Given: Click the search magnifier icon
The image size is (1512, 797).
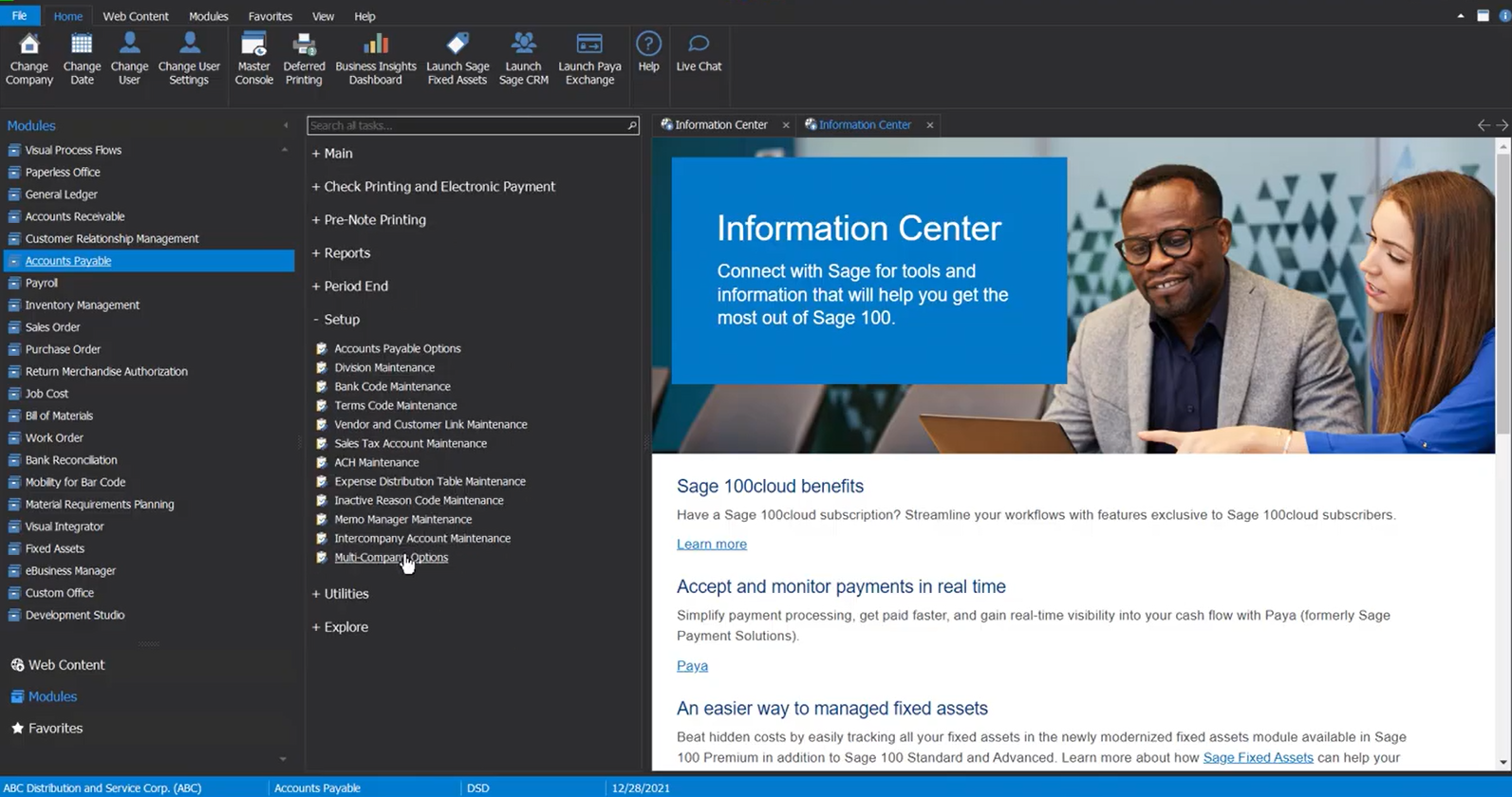Looking at the screenshot, I should pos(631,125).
